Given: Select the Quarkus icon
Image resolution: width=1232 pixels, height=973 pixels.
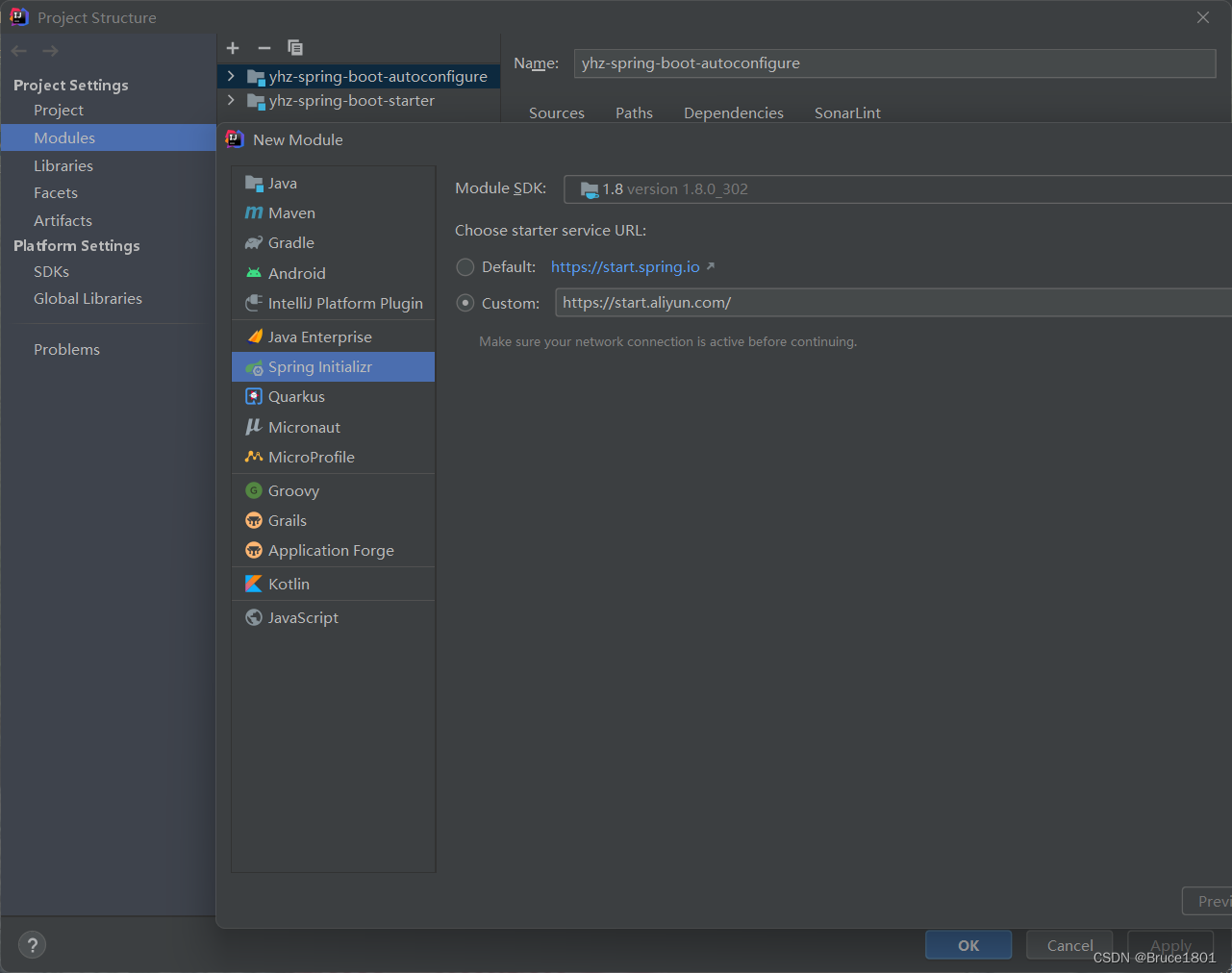Looking at the screenshot, I should coord(254,396).
